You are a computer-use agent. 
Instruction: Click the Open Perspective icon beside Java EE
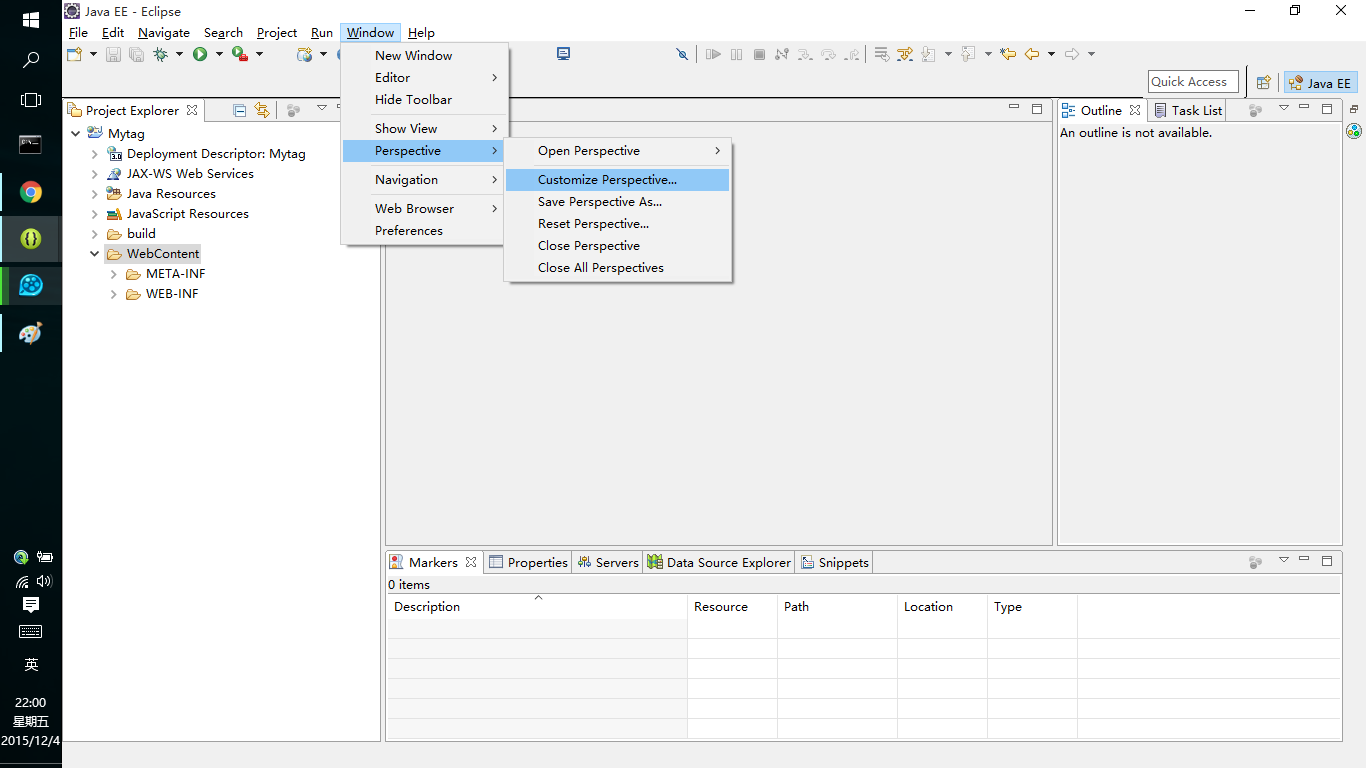tap(1264, 82)
